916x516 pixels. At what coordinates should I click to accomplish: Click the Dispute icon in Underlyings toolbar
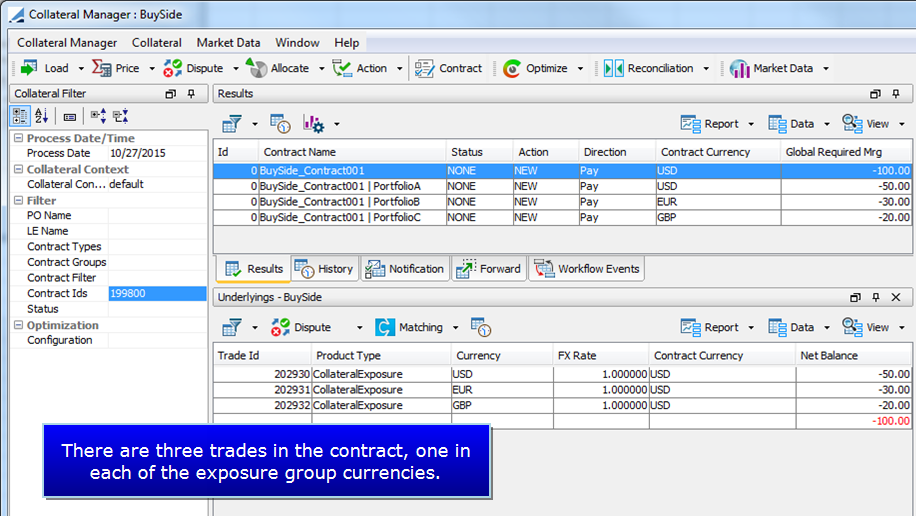(x=280, y=327)
